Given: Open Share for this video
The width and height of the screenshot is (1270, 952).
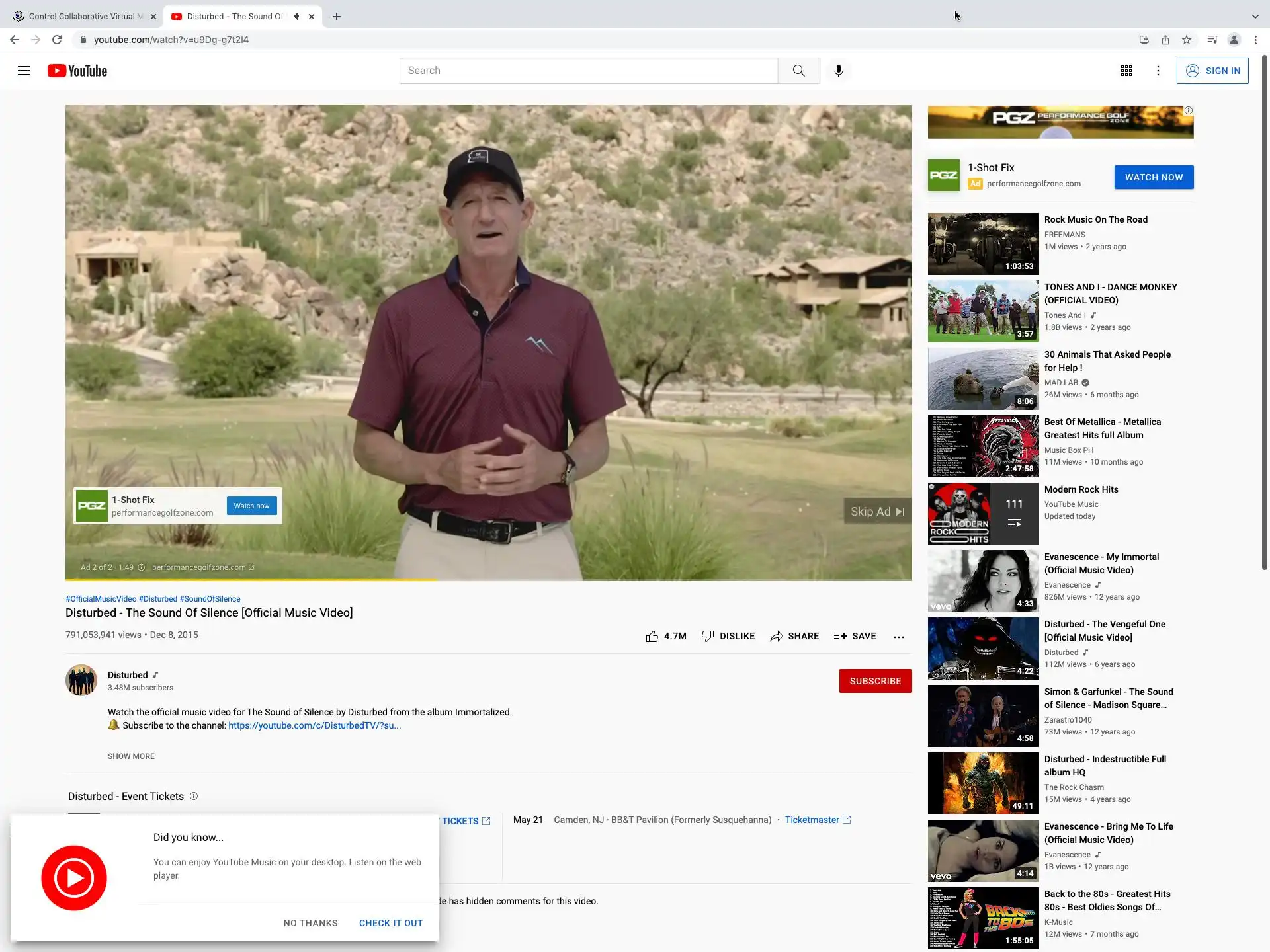Looking at the screenshot, I should click(794, 636).
